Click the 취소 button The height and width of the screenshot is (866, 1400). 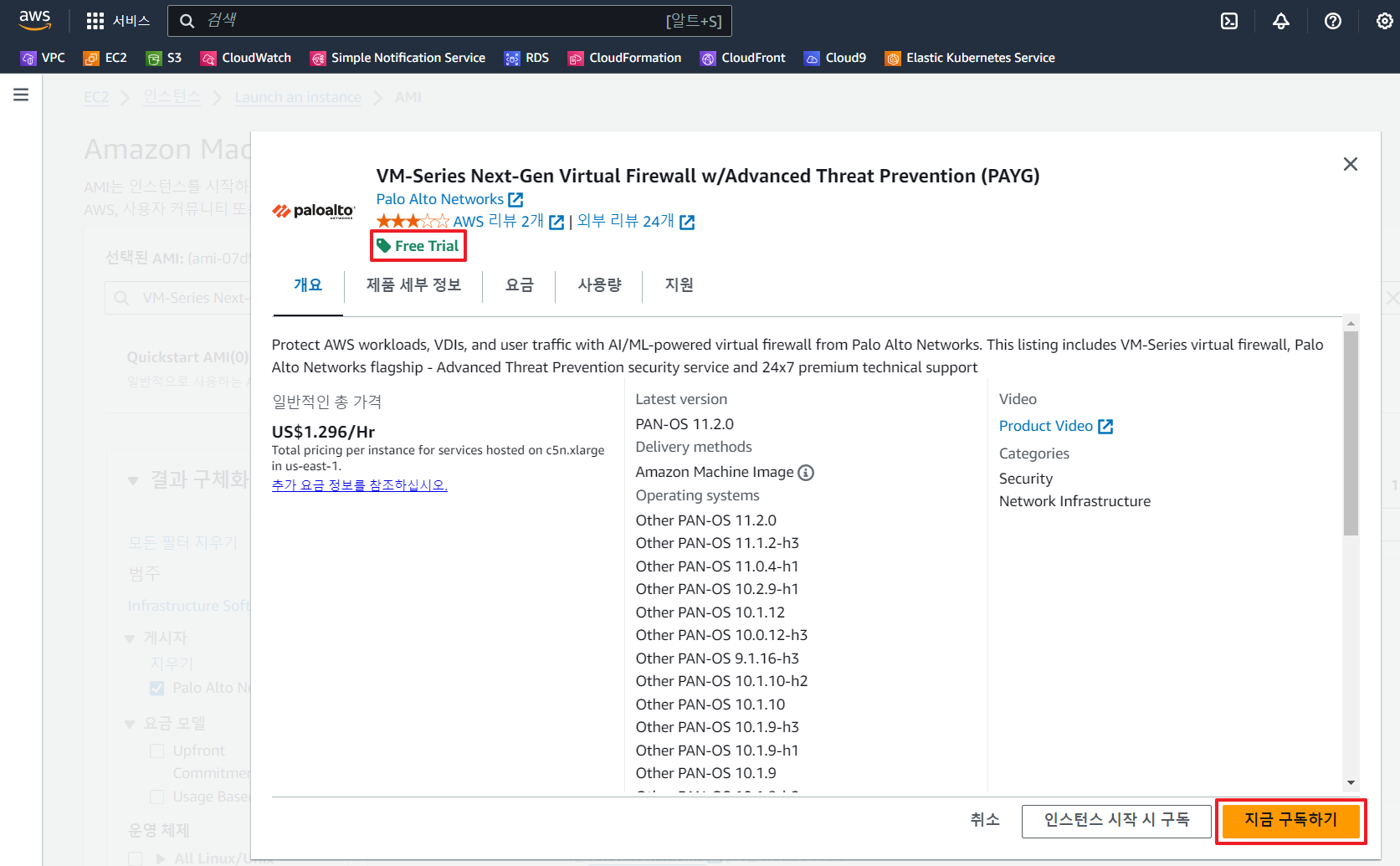(985, 820)
